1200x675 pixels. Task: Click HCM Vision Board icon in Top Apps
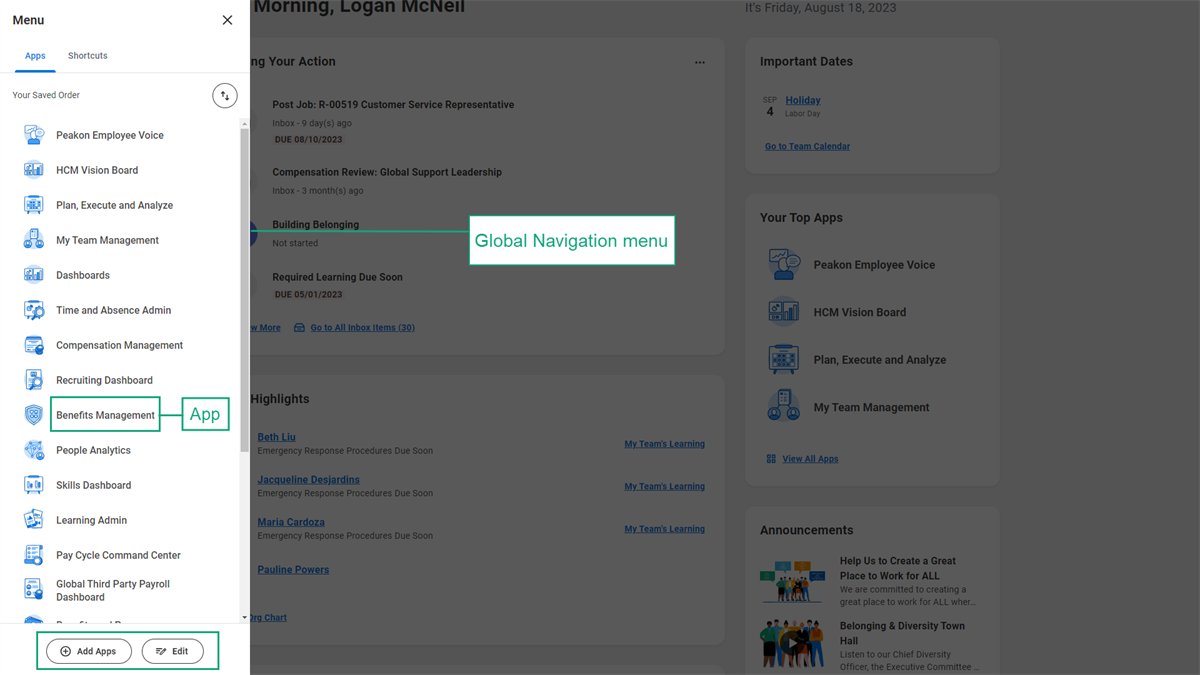point(784,312)
